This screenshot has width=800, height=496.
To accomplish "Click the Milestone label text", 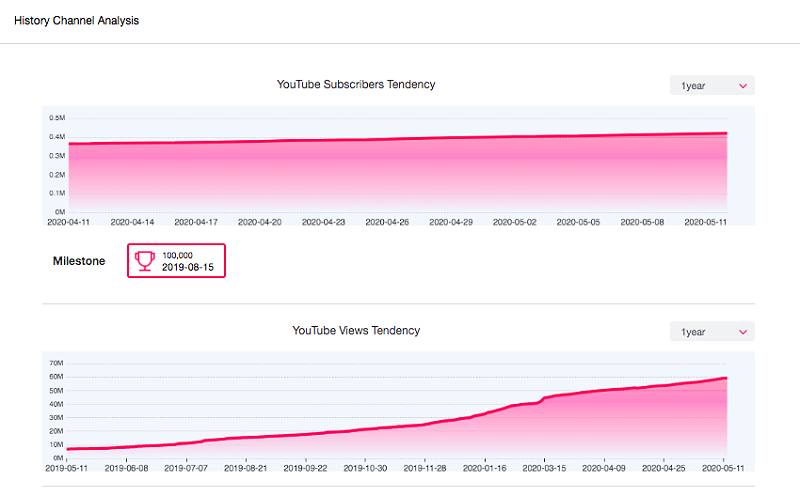I will pyautogui.click(x=79, y=261).
